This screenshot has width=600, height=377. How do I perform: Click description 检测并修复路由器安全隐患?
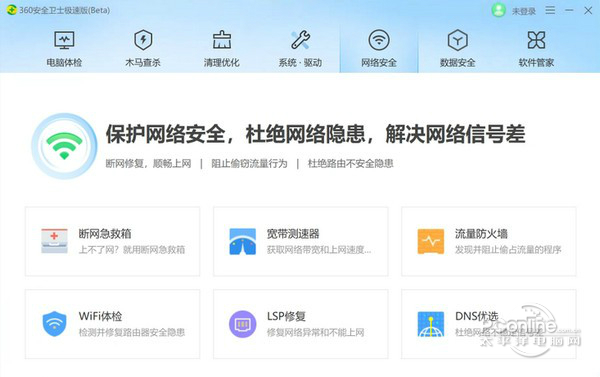132,332
